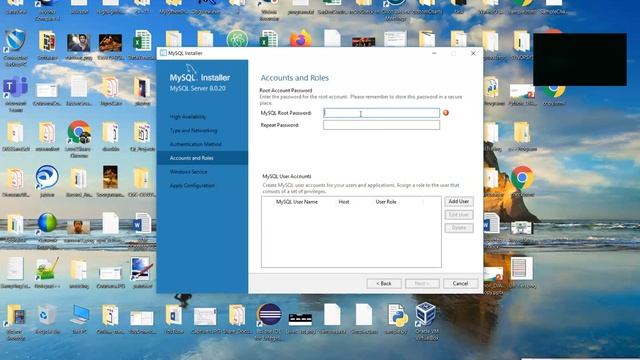The width and height of the screenshot is (640, 360).
Task: Open the blue shield desktop shortcut
Action: point(16,41)
